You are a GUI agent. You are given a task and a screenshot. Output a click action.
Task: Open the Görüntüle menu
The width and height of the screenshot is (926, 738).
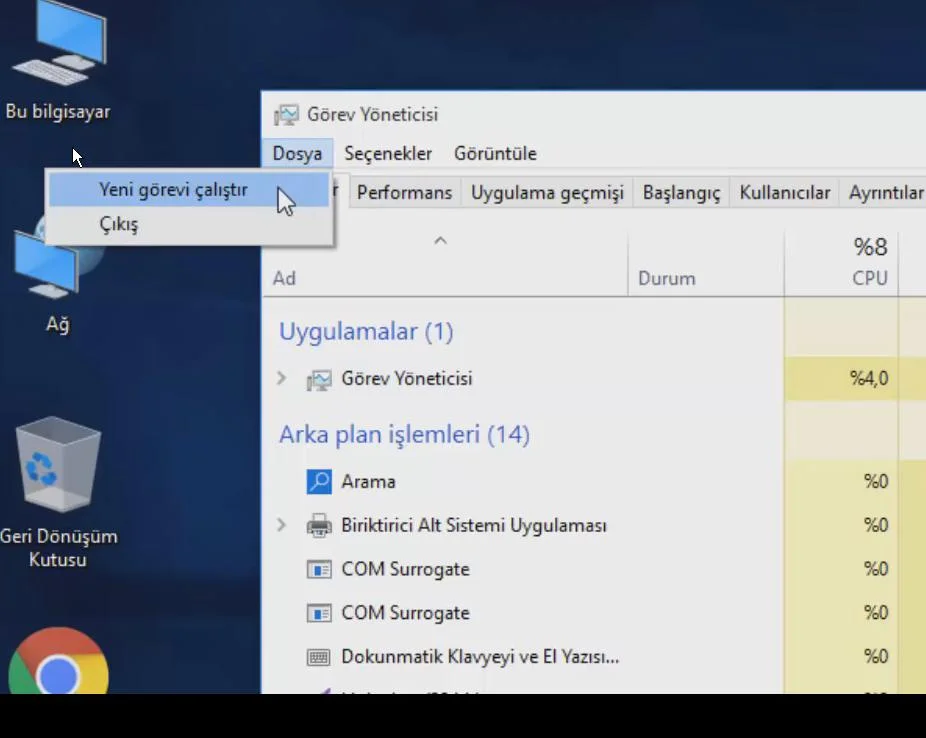495,153
